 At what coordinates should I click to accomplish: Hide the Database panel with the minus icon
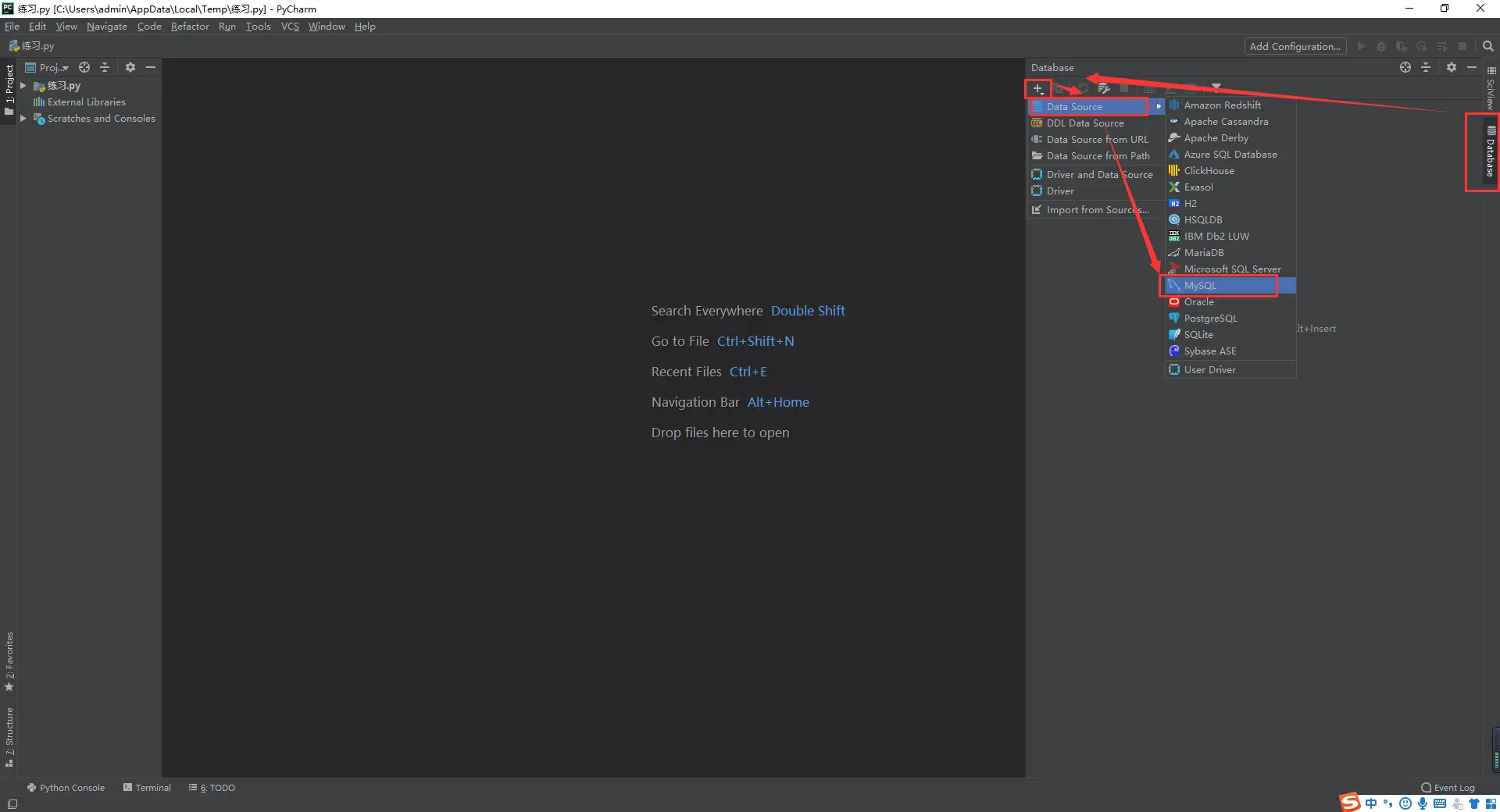point(1472,67)
